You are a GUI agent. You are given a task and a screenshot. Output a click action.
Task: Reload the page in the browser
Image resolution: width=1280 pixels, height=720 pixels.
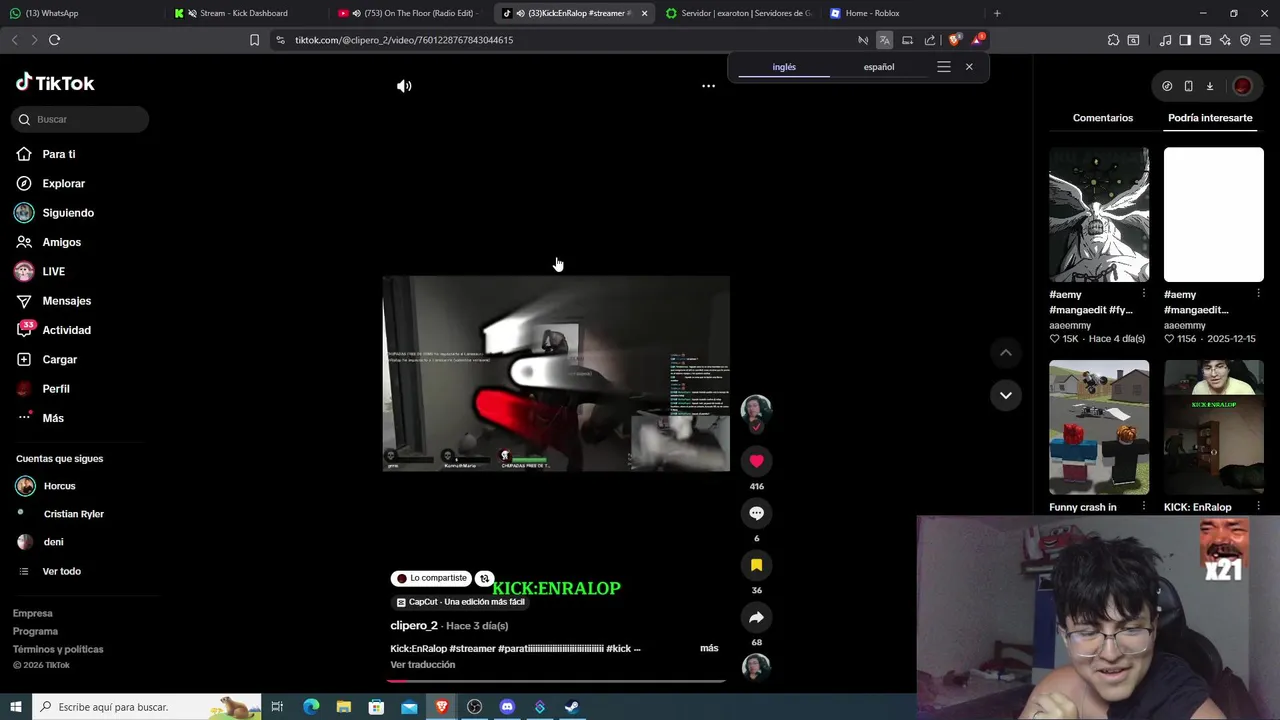pos(54,40)
